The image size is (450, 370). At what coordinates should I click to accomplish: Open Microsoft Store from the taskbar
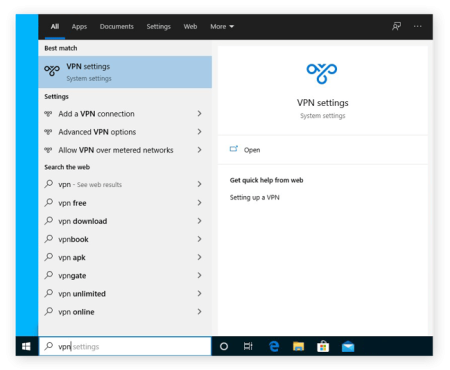coord(323,347)
